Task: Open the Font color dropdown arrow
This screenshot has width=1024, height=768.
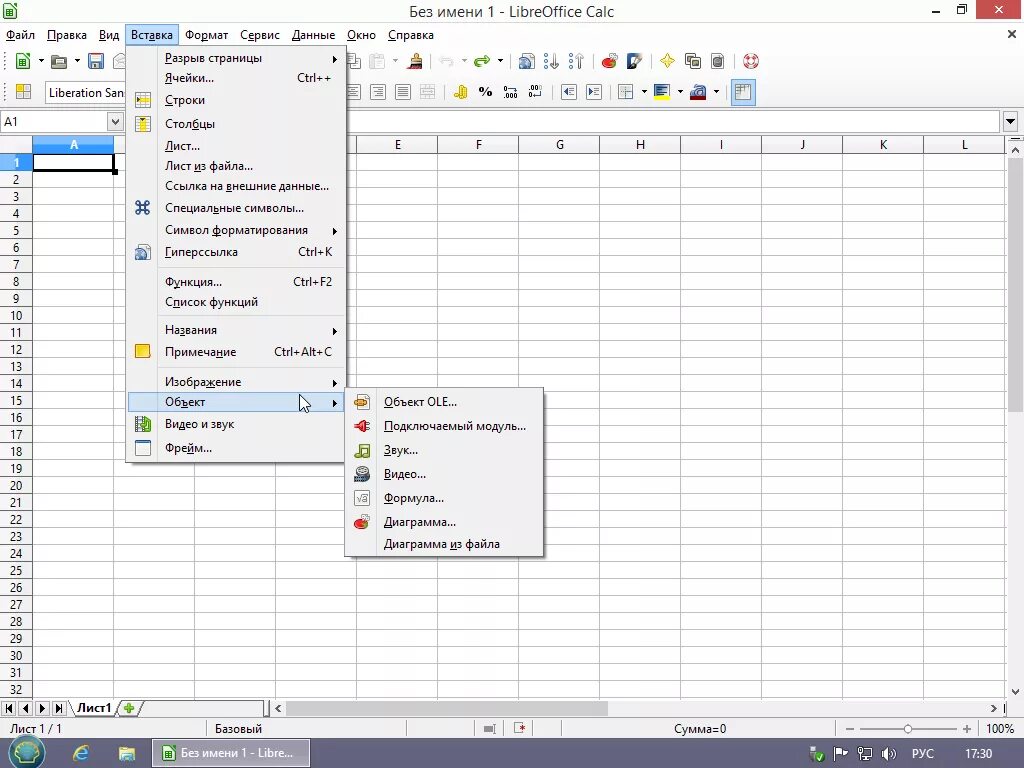Action: click(716, 92)
